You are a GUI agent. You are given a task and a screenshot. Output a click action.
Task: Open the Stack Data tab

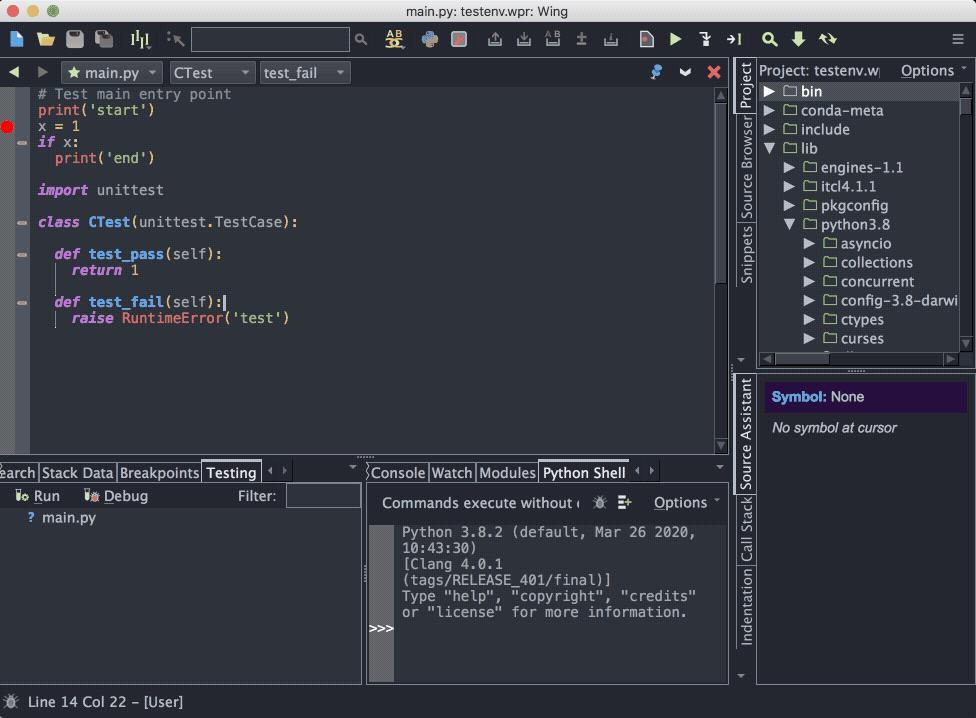[x=77, y=473]
